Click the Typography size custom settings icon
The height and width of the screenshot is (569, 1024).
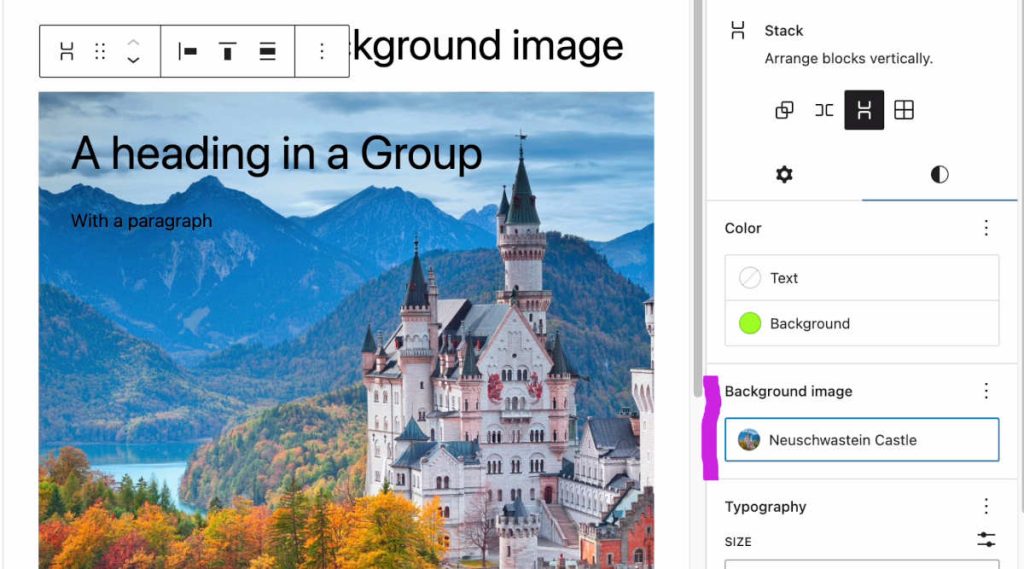(x=986, y=540)
